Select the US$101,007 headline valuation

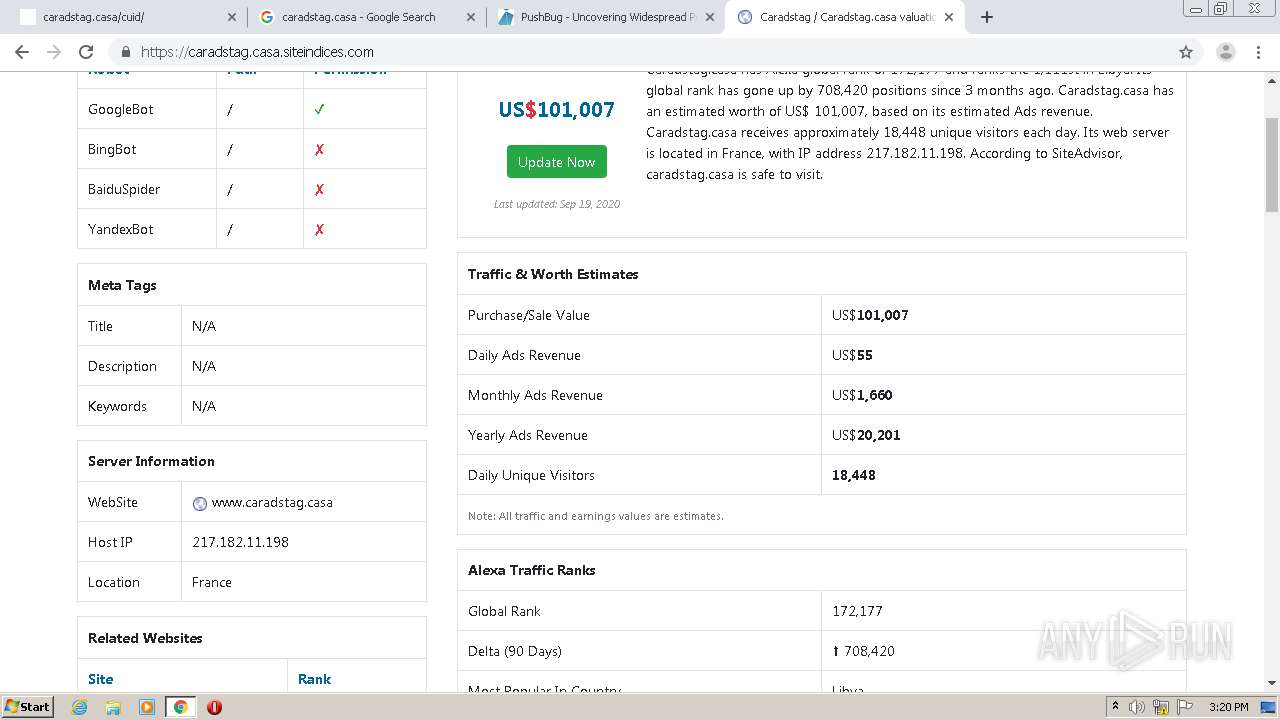click(556, 110)
